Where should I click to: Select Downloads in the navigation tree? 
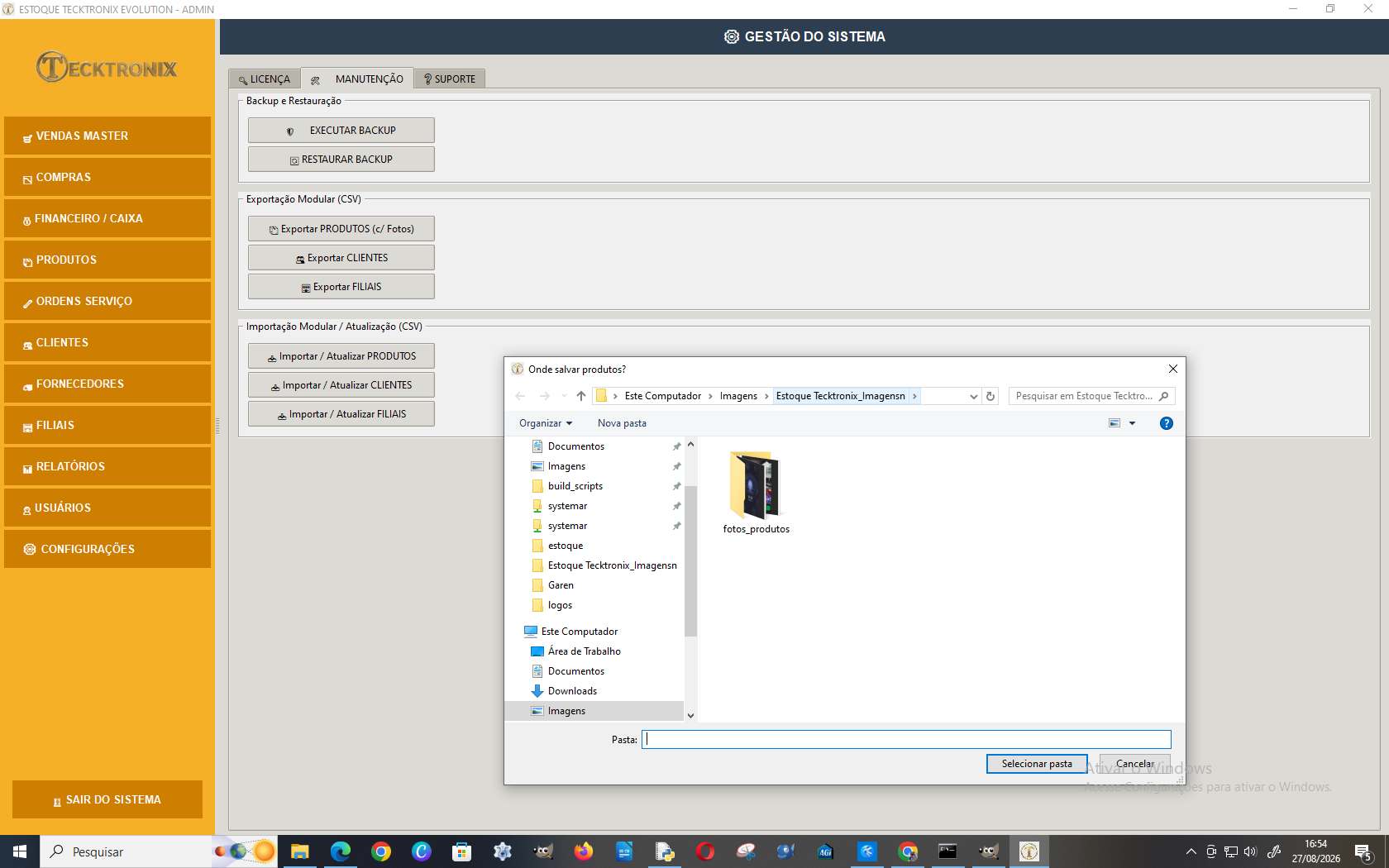[x=572, y=691]
